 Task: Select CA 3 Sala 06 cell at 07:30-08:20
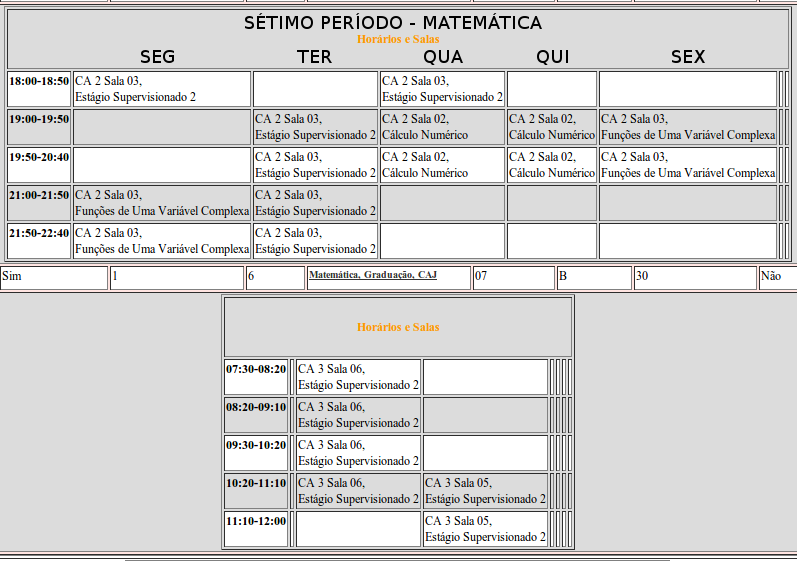(358, 377)
